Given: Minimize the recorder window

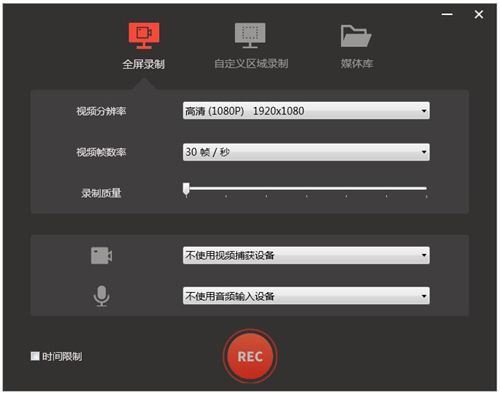Looking at the screenshot, I should tap(447, 14).
